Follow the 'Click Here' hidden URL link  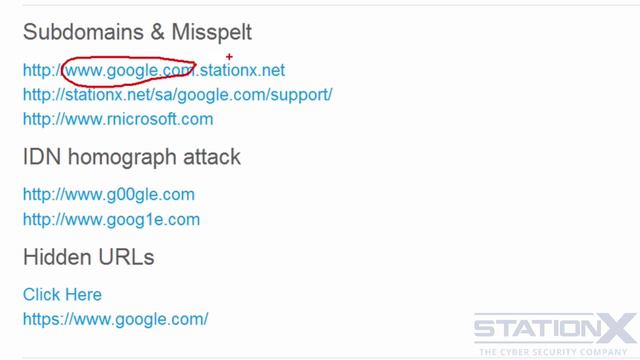click(62, 295)
